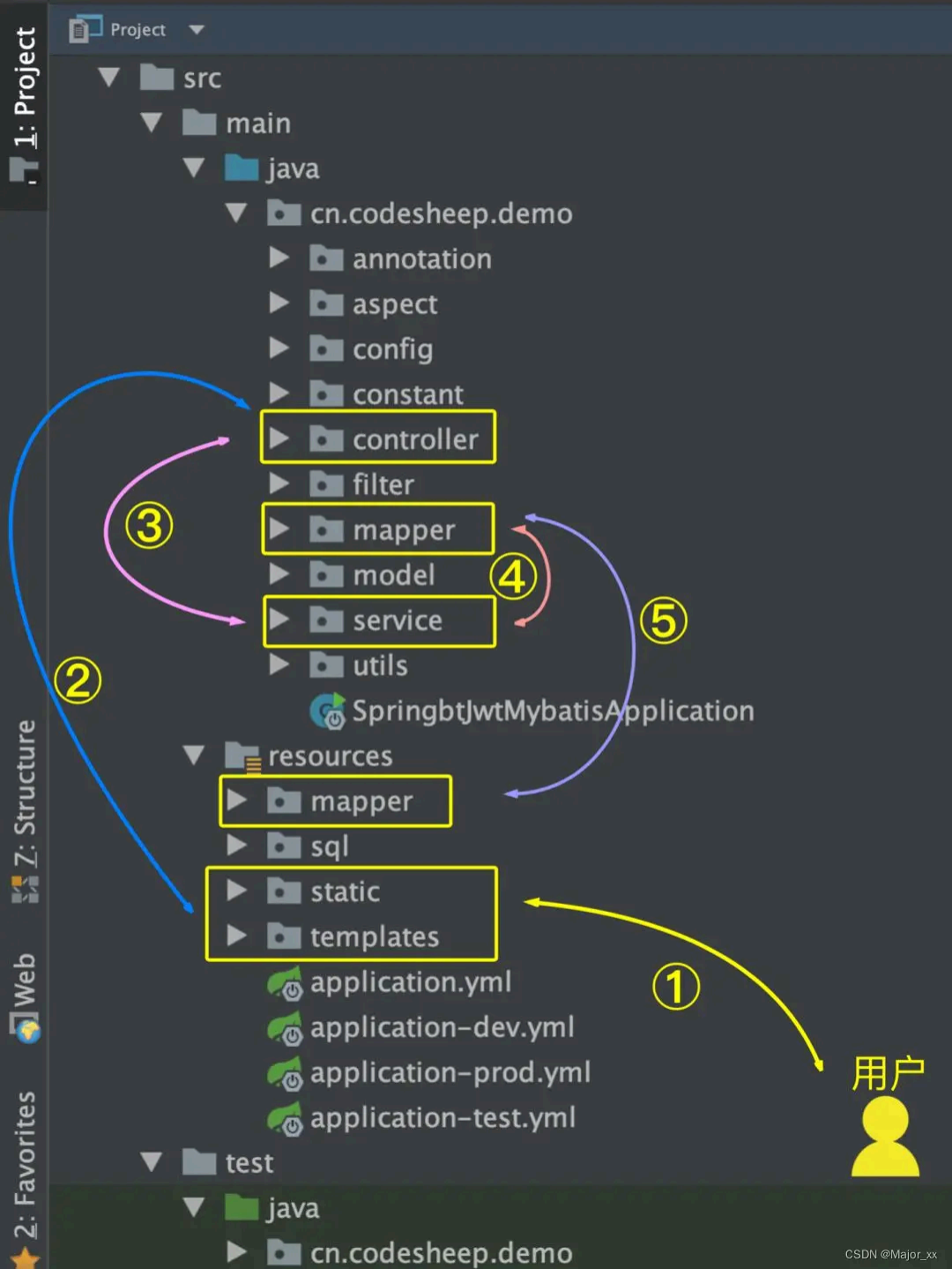Collapse the cn.codesheep.demo package under main
Screen dimensions: 952x1269
click(x=236, y=213)
